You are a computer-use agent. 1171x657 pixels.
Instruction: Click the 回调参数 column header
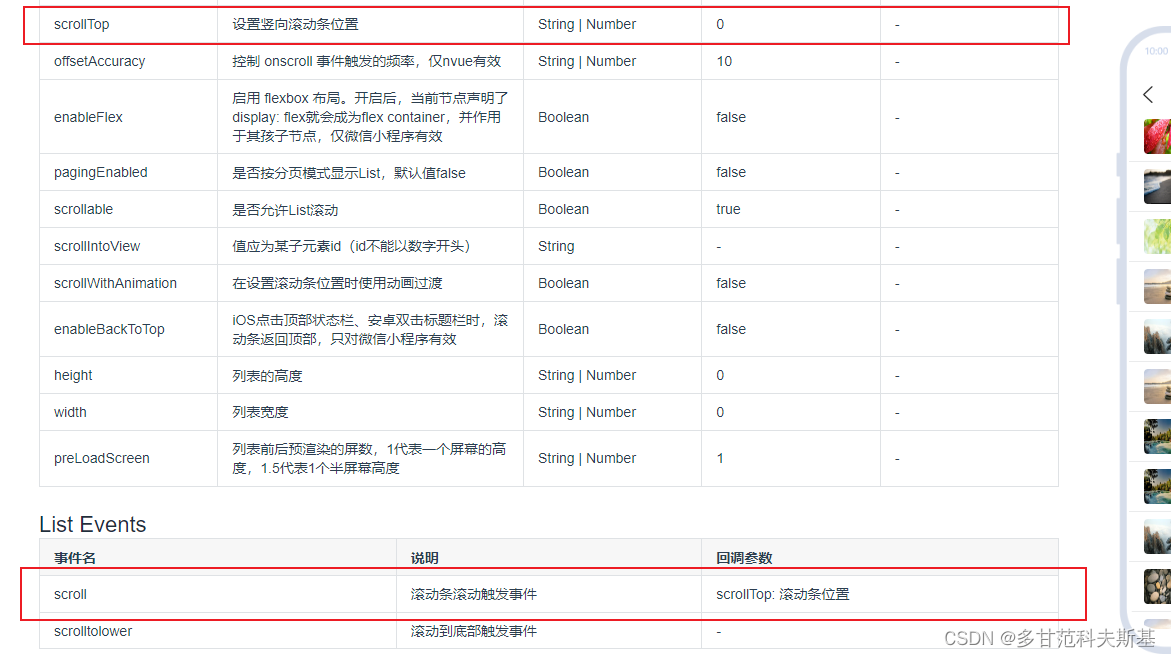[742, 557]
